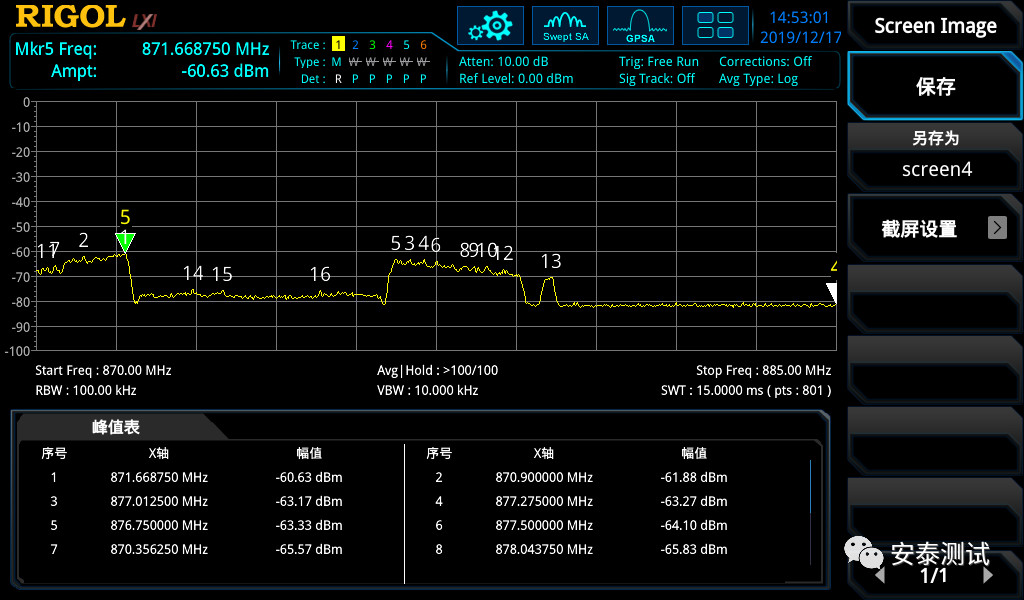1024x600 pixels.
Task: Click peak label 13 on the trace
Action: click(551, 261)
